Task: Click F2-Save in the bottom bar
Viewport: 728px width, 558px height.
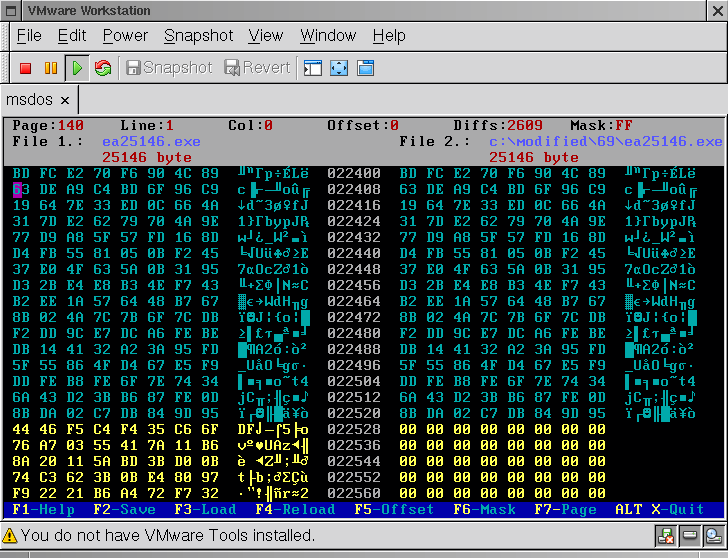Action: point(124,509)
